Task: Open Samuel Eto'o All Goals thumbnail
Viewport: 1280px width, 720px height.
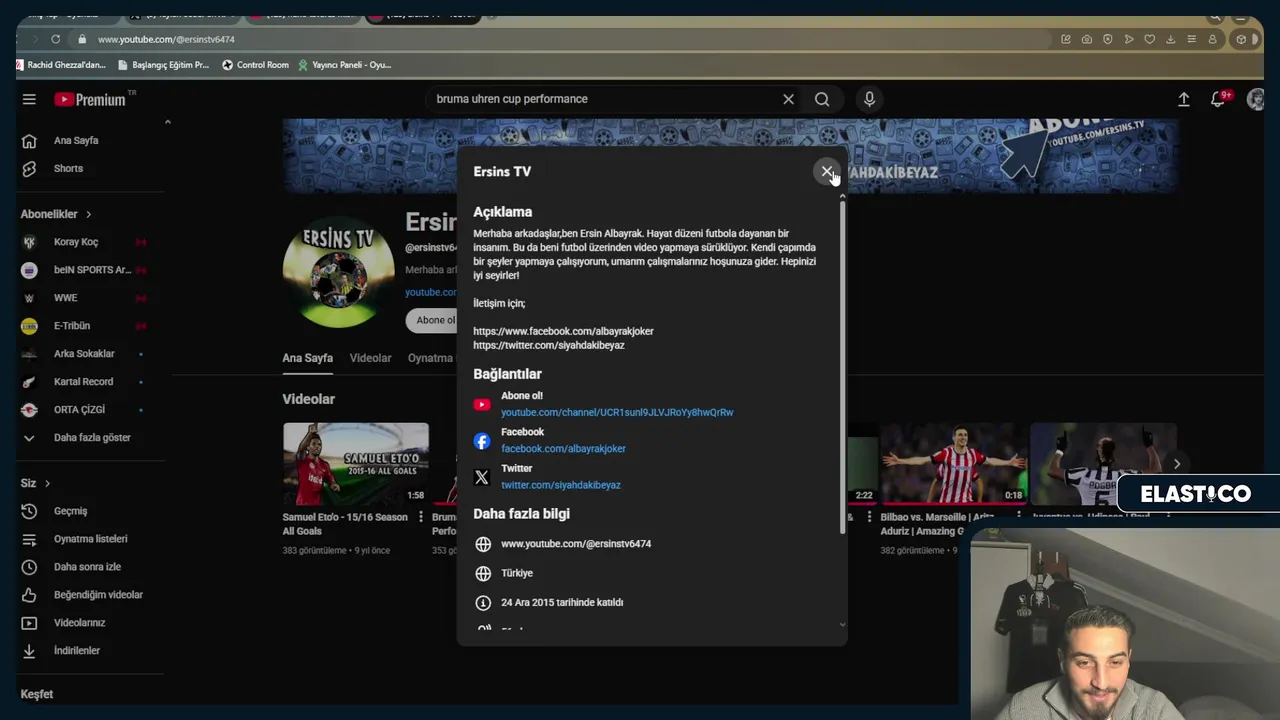Action: (355, 463)
